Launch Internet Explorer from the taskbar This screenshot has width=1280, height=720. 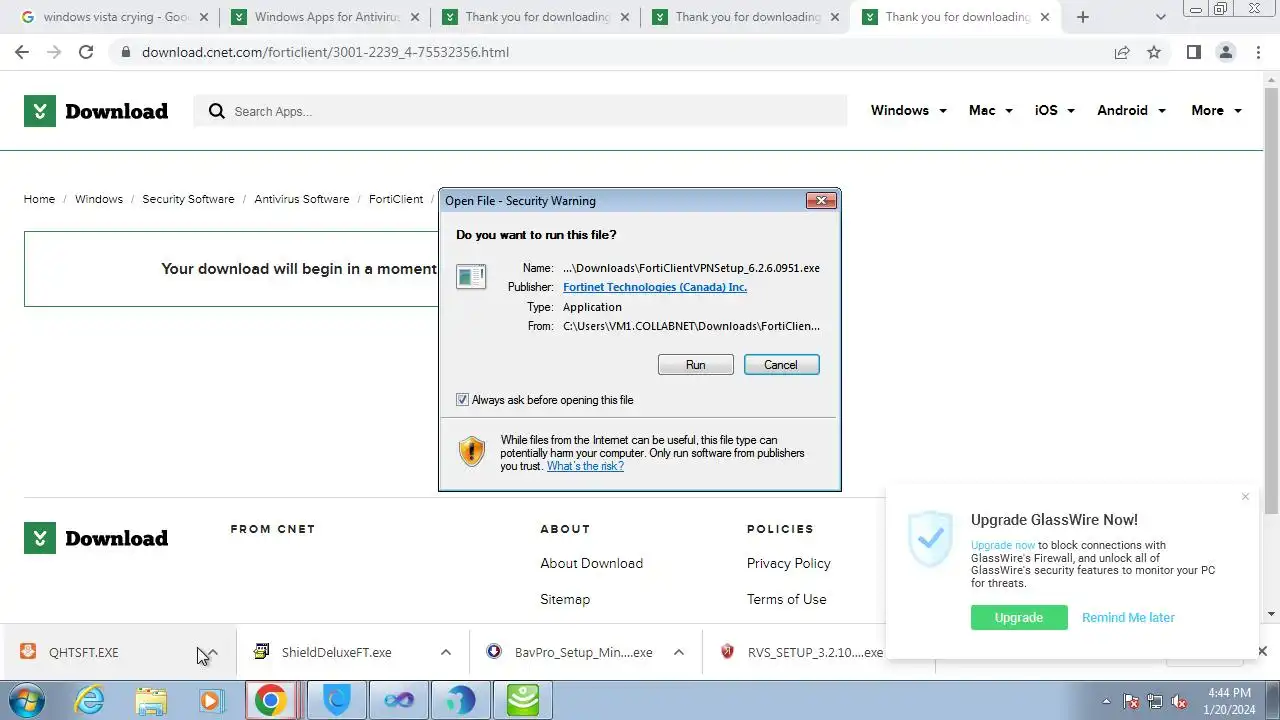click(90, 700)
